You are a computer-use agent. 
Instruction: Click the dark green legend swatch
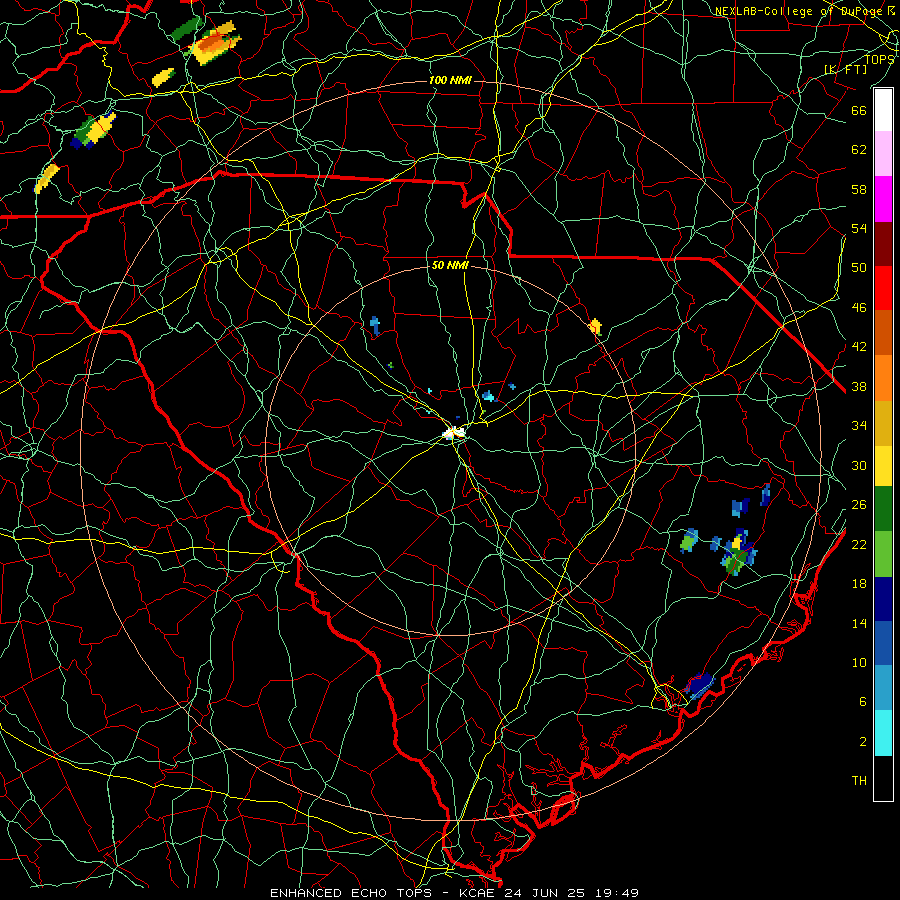[883, 509]
